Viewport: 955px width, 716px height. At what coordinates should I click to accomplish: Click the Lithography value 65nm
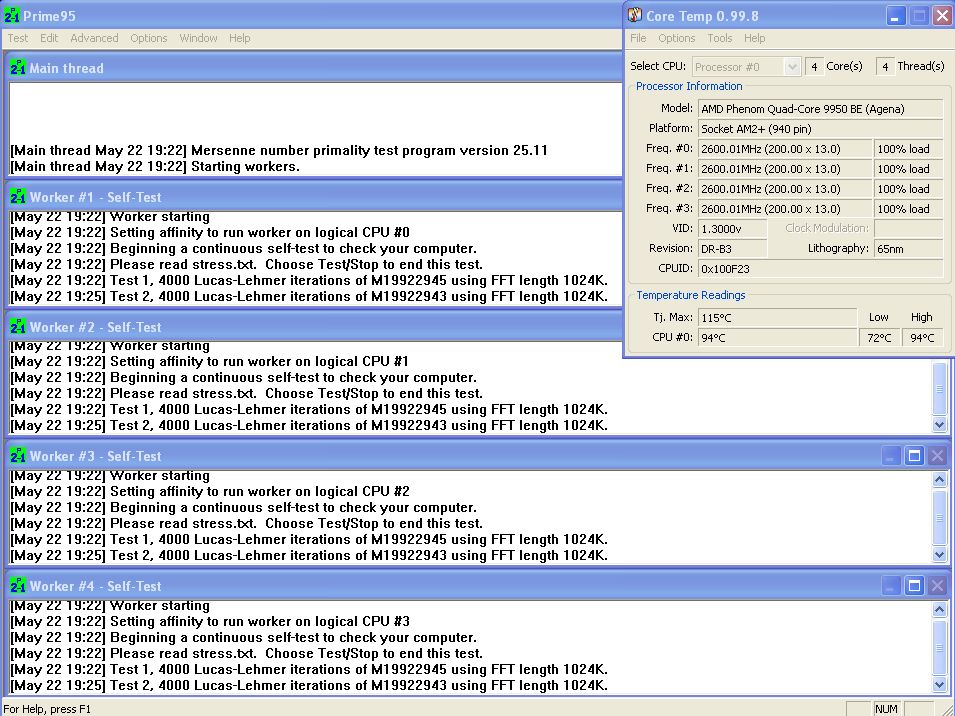pyautogui.click(x=909, y=248)
